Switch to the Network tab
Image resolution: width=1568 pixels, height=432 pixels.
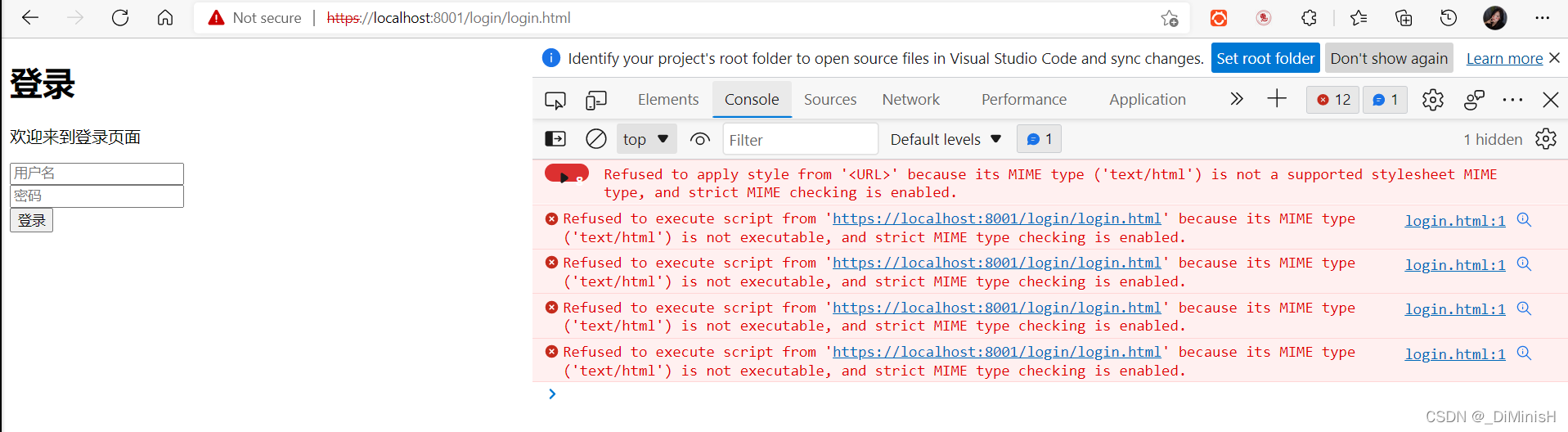(x=911, y=99)
